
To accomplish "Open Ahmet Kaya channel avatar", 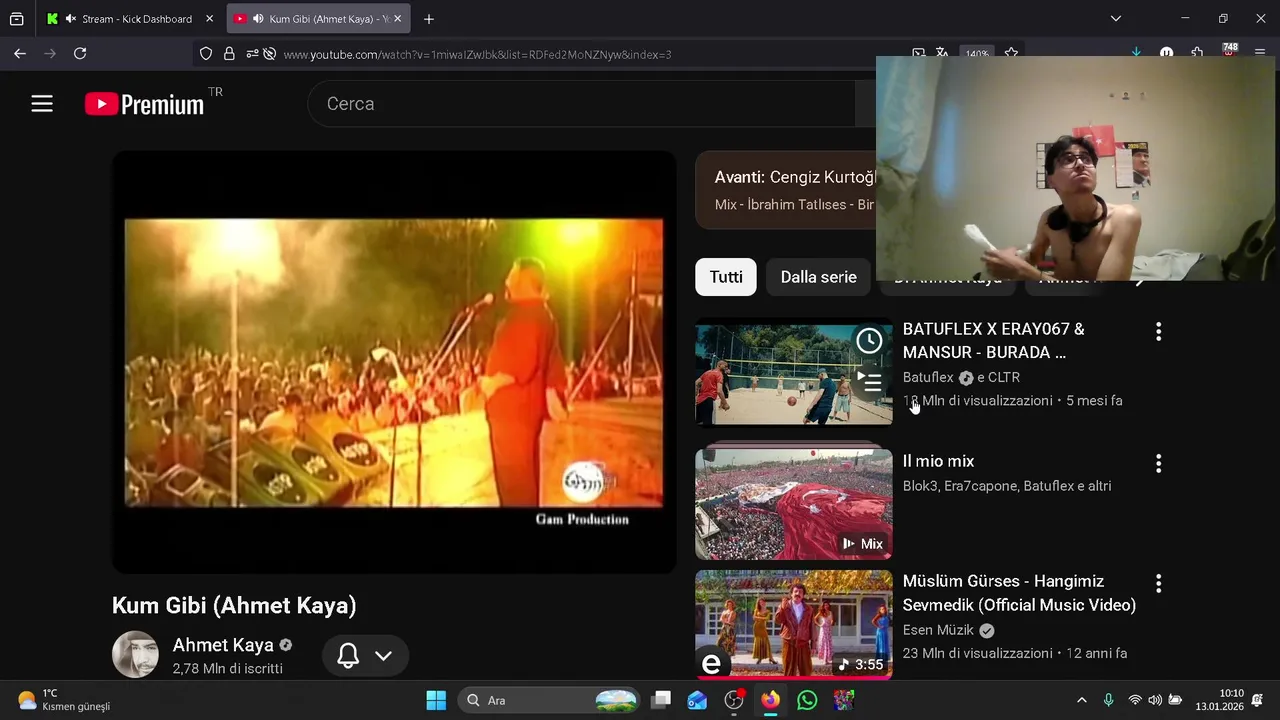I will [x=135, y=655].
